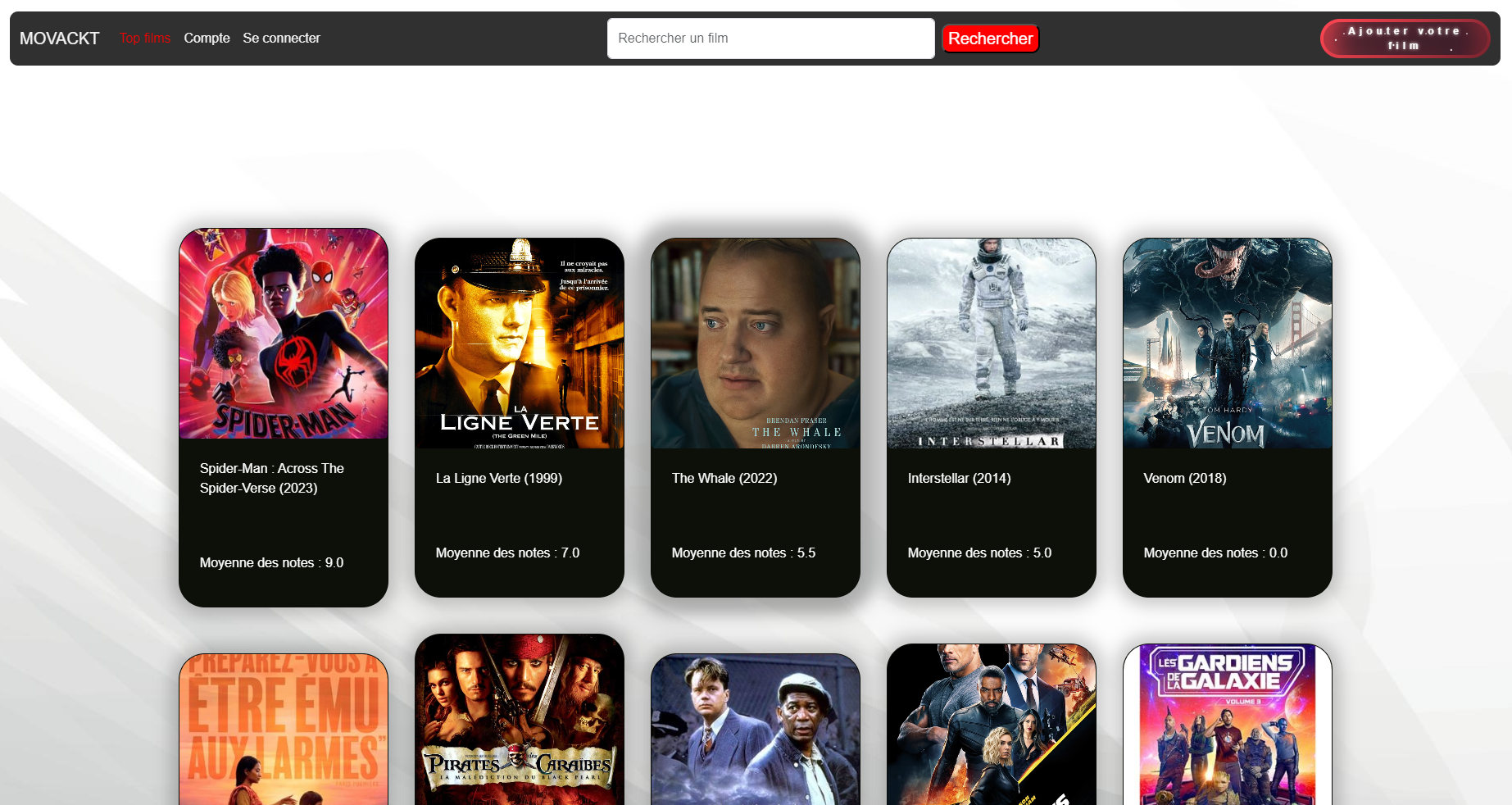The width and height of the screenshot is (1512, 805).
Task: Go to the Compte menu item
Action: (207, 38)
